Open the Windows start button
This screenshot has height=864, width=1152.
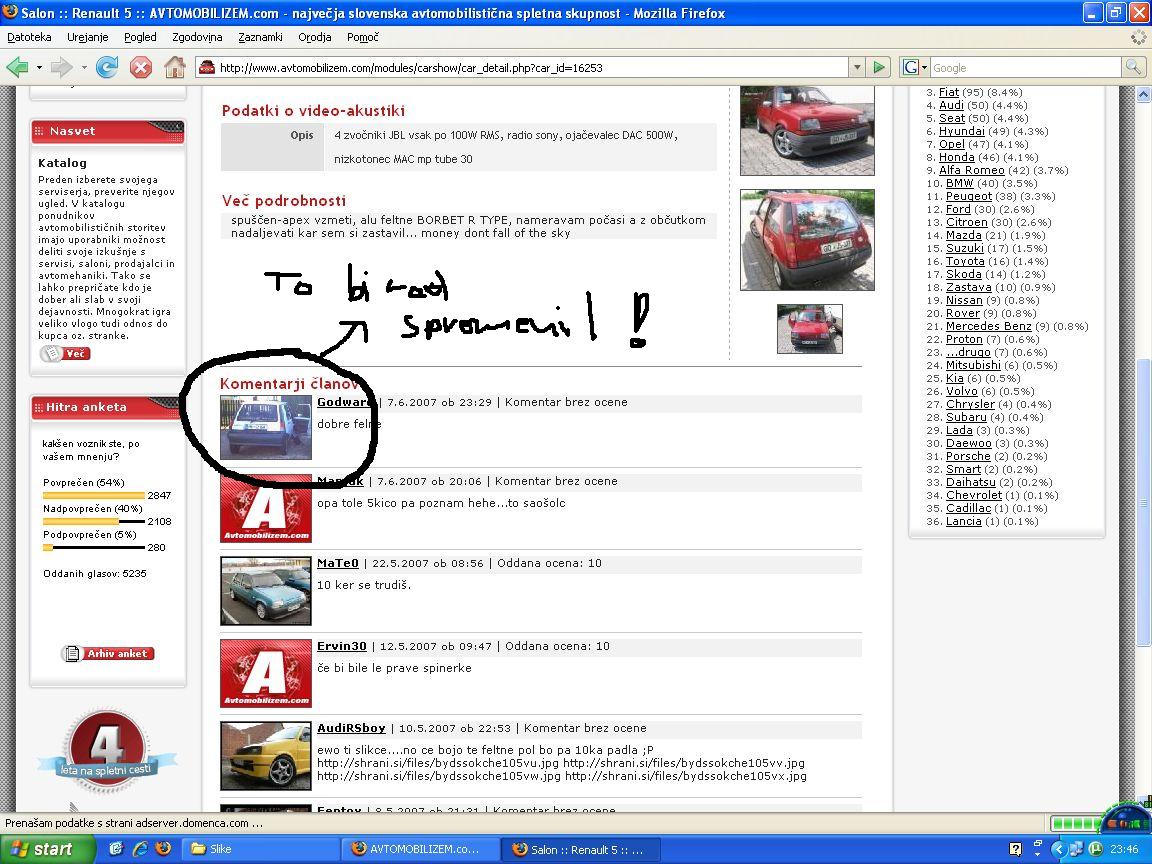coord(46,849)
